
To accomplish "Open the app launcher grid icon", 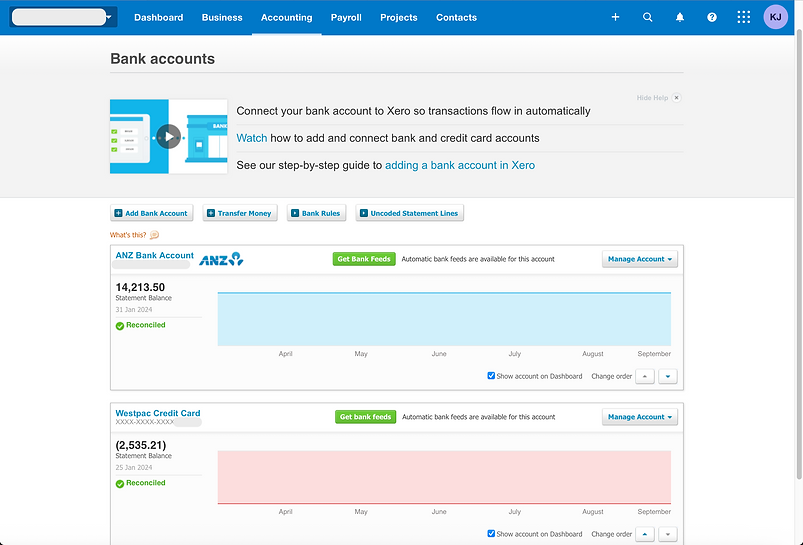I will click(x=744, y=17).
